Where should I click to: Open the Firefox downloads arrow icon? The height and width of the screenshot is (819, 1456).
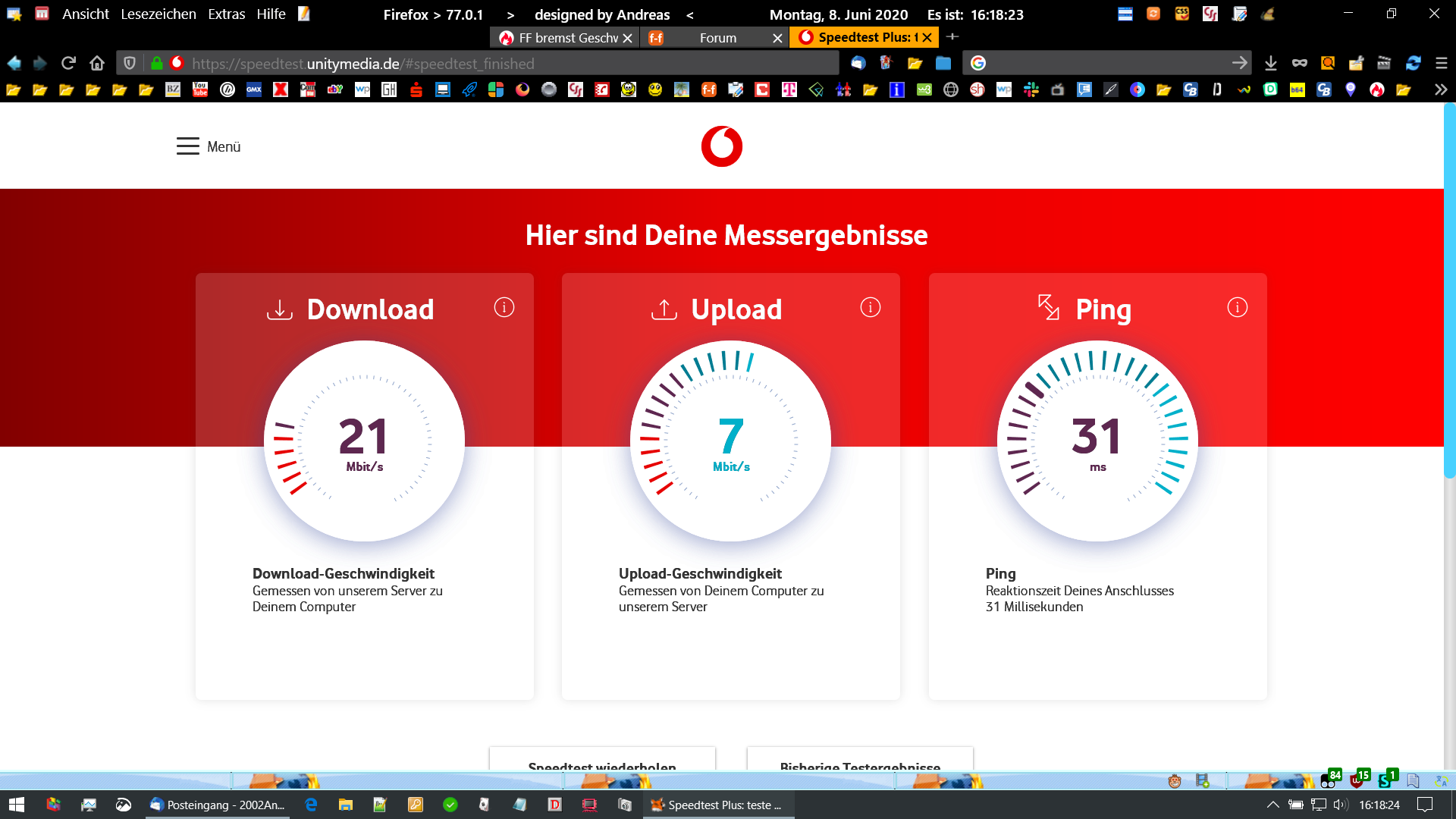pyautogui.click(x=1271, y=63)
